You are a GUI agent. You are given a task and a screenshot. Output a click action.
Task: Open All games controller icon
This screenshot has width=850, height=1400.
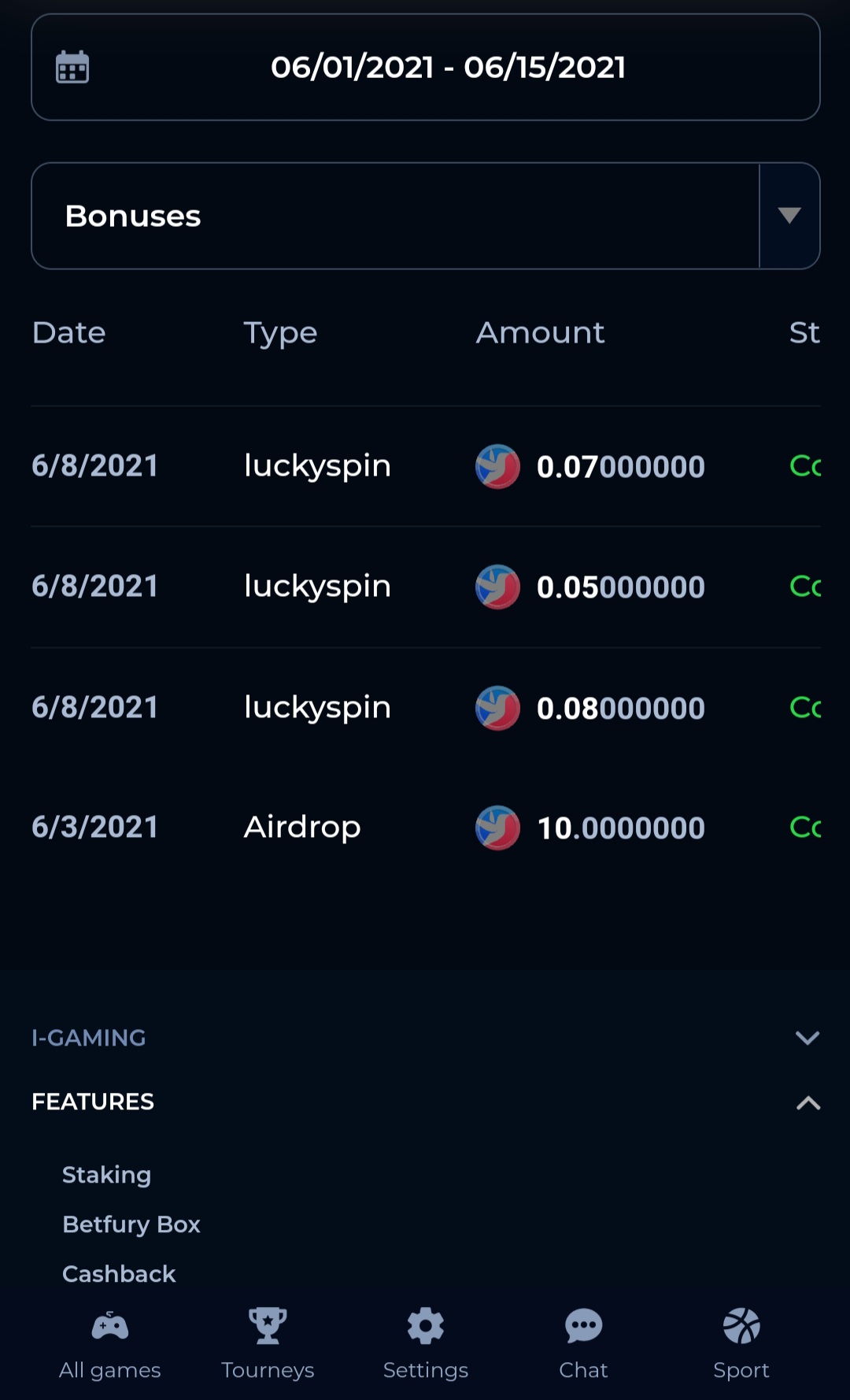coord(110,1326)
